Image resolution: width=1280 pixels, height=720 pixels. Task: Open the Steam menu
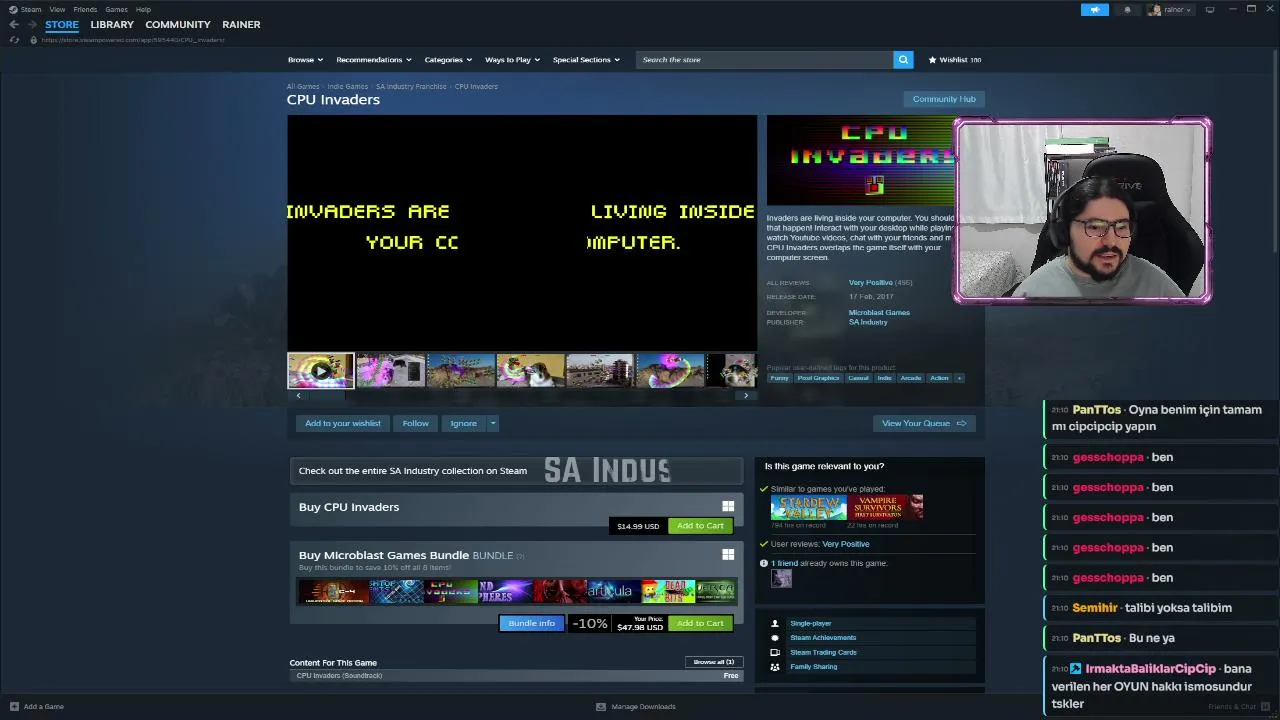[31, 10]
